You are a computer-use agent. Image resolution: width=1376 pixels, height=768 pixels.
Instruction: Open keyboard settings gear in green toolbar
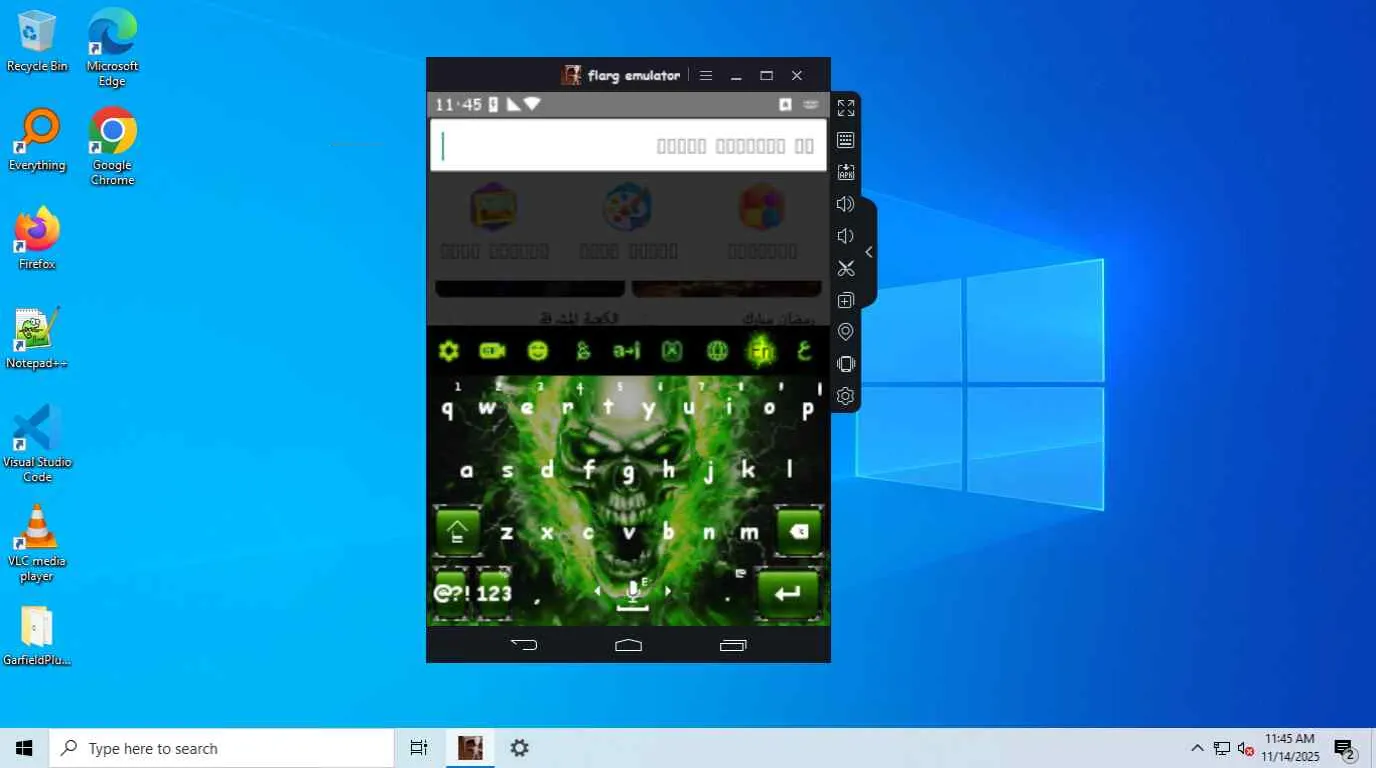[x=449, y=351]
